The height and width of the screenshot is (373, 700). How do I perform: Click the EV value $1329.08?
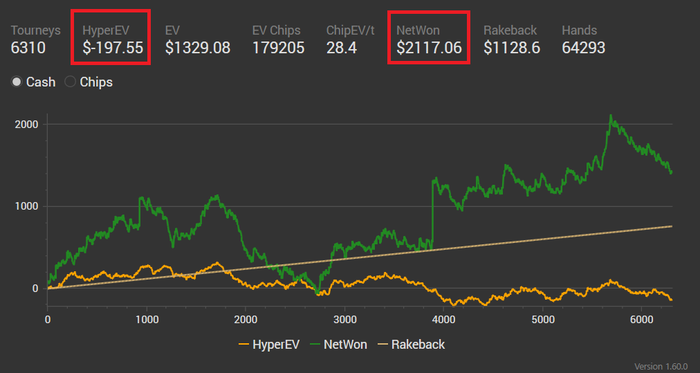[x=198, y=48]
